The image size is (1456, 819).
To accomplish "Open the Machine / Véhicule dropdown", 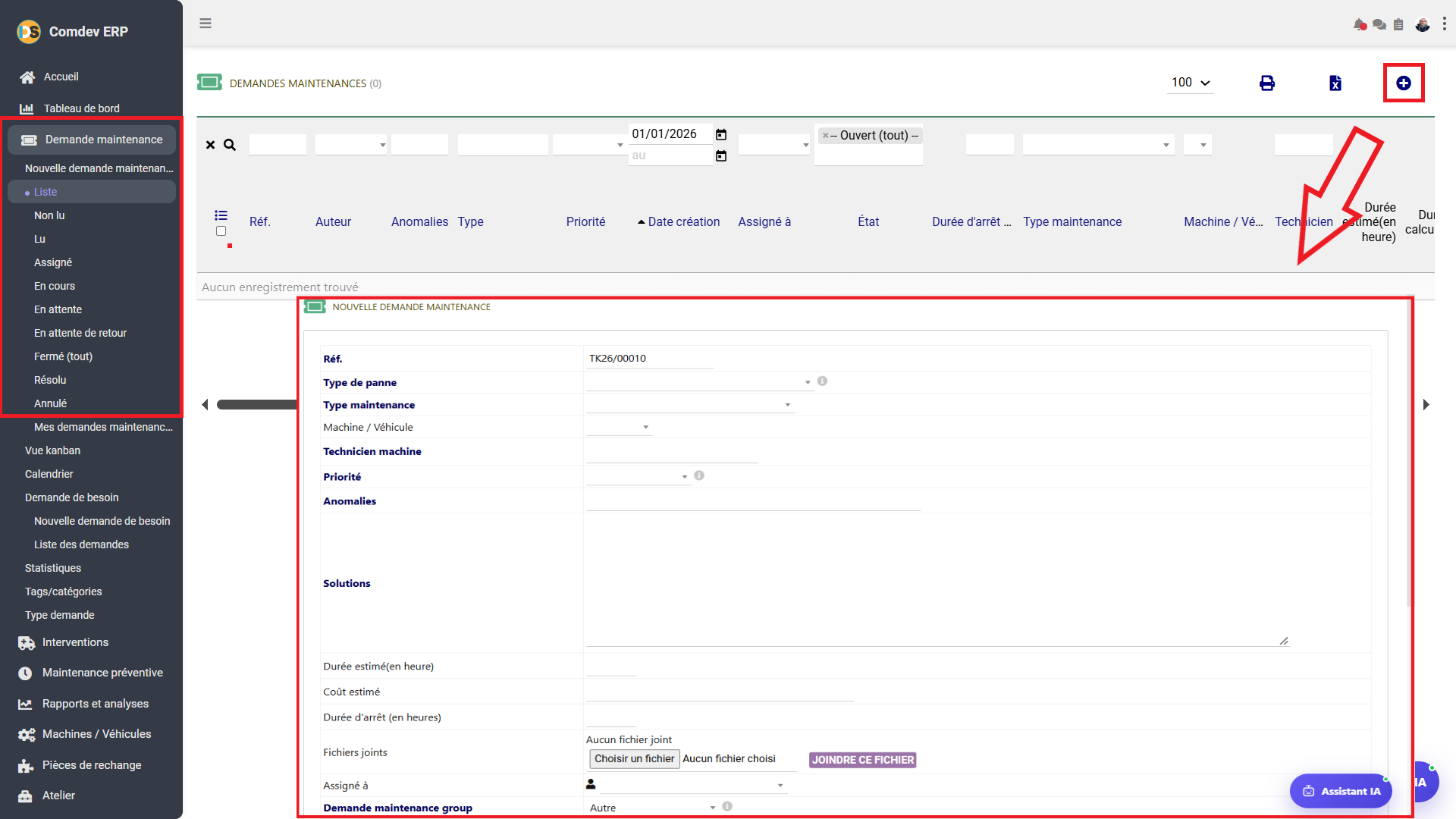I will [619, 427].
